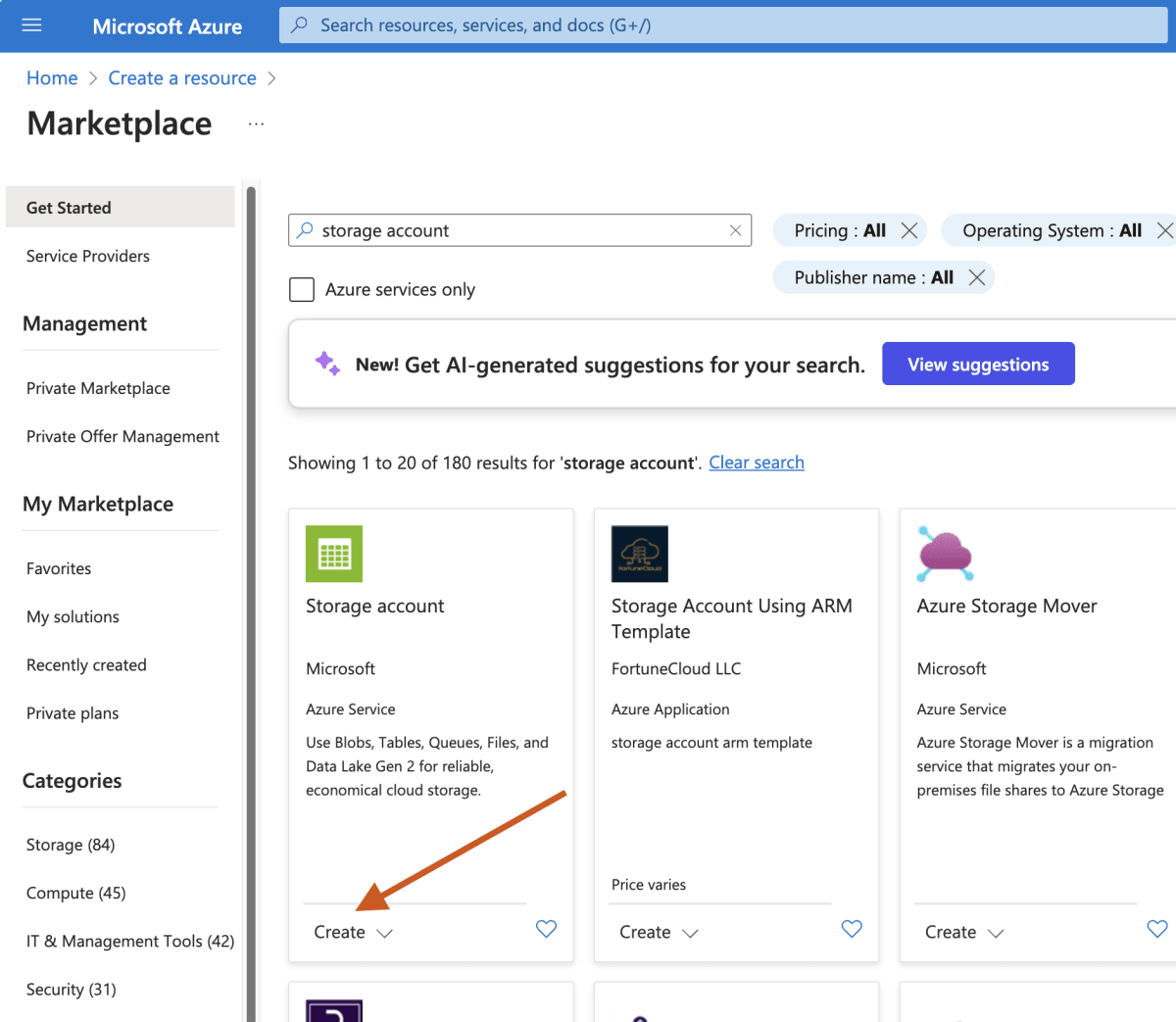Focus the top search resources bar
This screenshot has width=1176, height=1022.
click(723, 24)
